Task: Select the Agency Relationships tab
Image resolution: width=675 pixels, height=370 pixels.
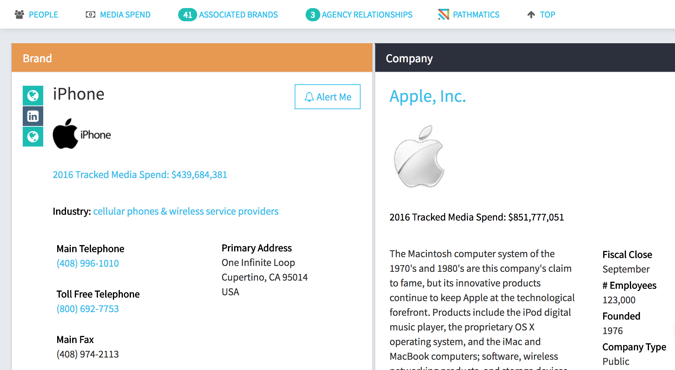Action: 367,15
